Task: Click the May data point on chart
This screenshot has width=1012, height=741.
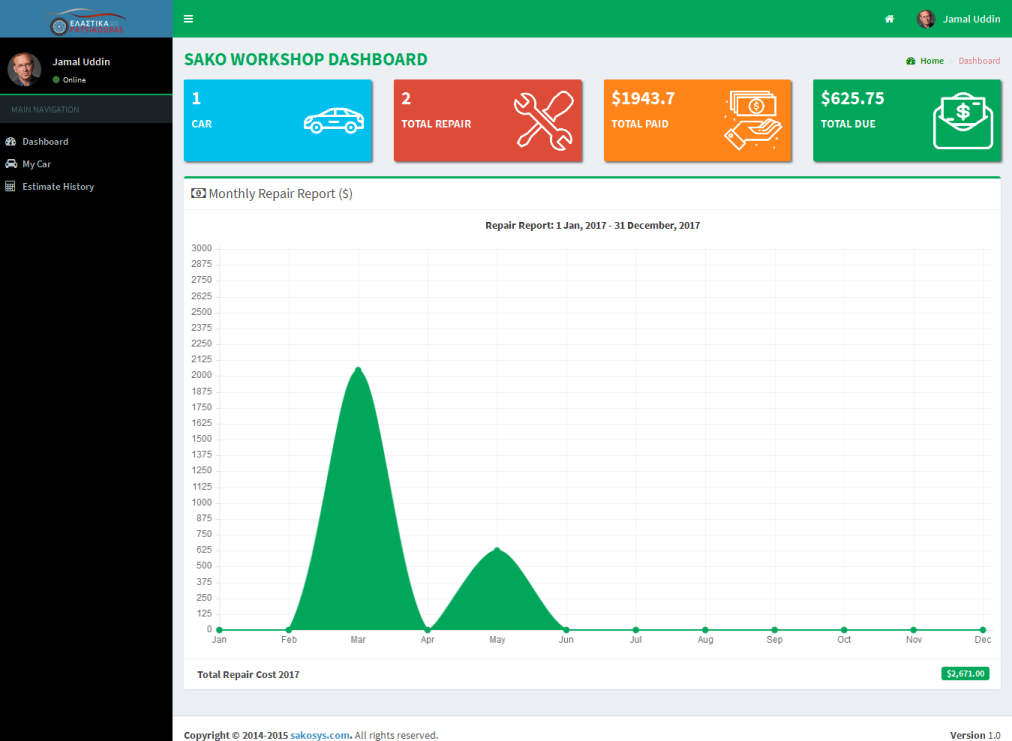Action: point(497,550)
